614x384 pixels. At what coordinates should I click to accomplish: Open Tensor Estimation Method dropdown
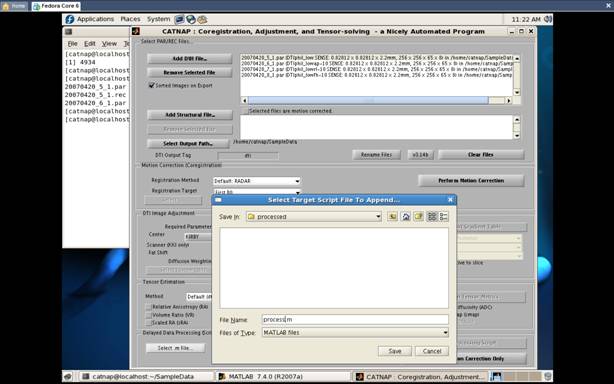tap(199, 297)
